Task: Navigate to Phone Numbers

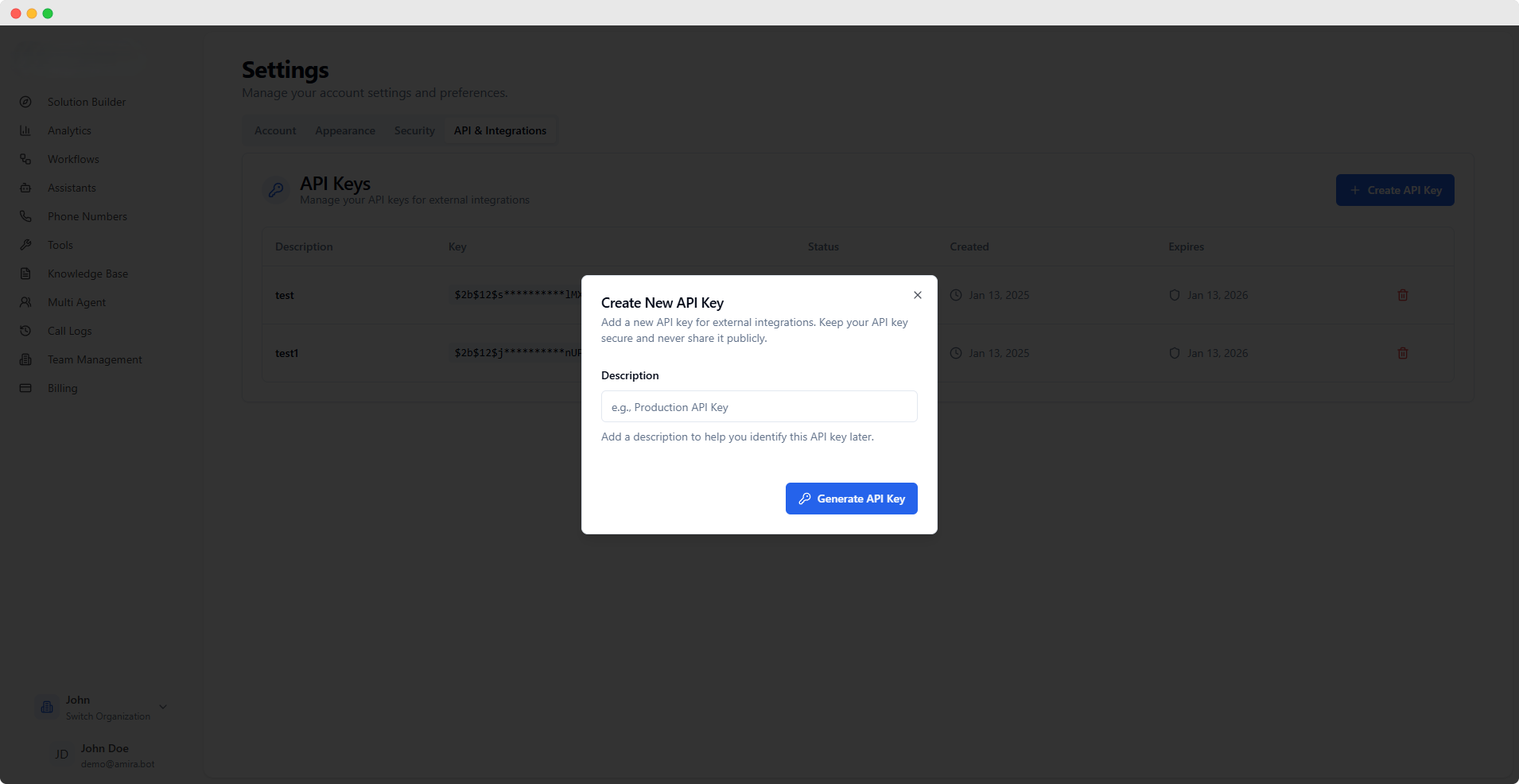Action: click(x=87, y=215)
